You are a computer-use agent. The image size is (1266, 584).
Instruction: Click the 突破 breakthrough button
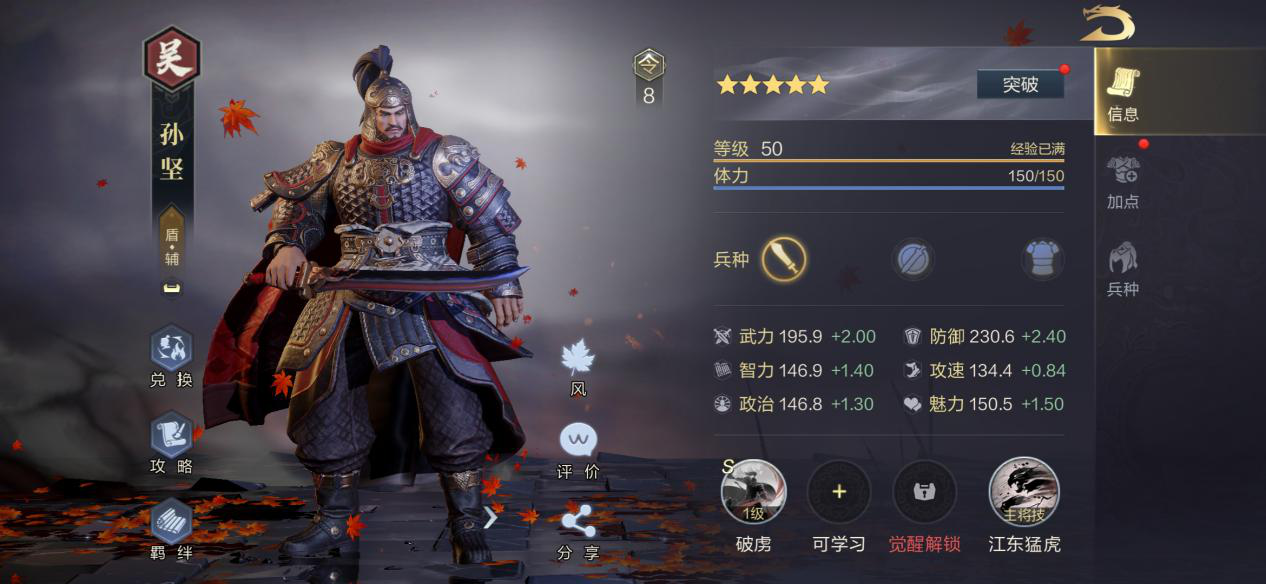[1020, 84]
